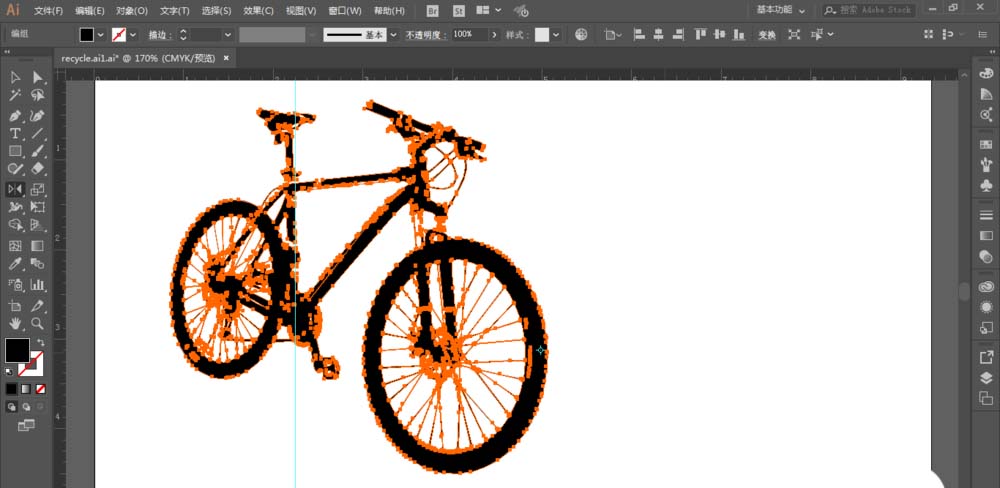
Task: Click the 不透明度 opacity label link
Action: coord(427,34)
